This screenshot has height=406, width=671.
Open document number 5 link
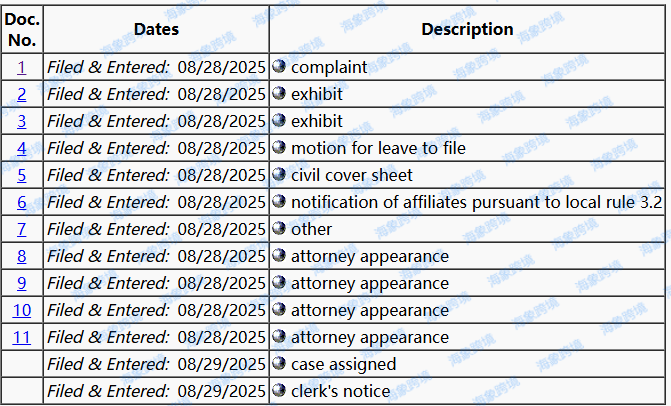[22, 176]
